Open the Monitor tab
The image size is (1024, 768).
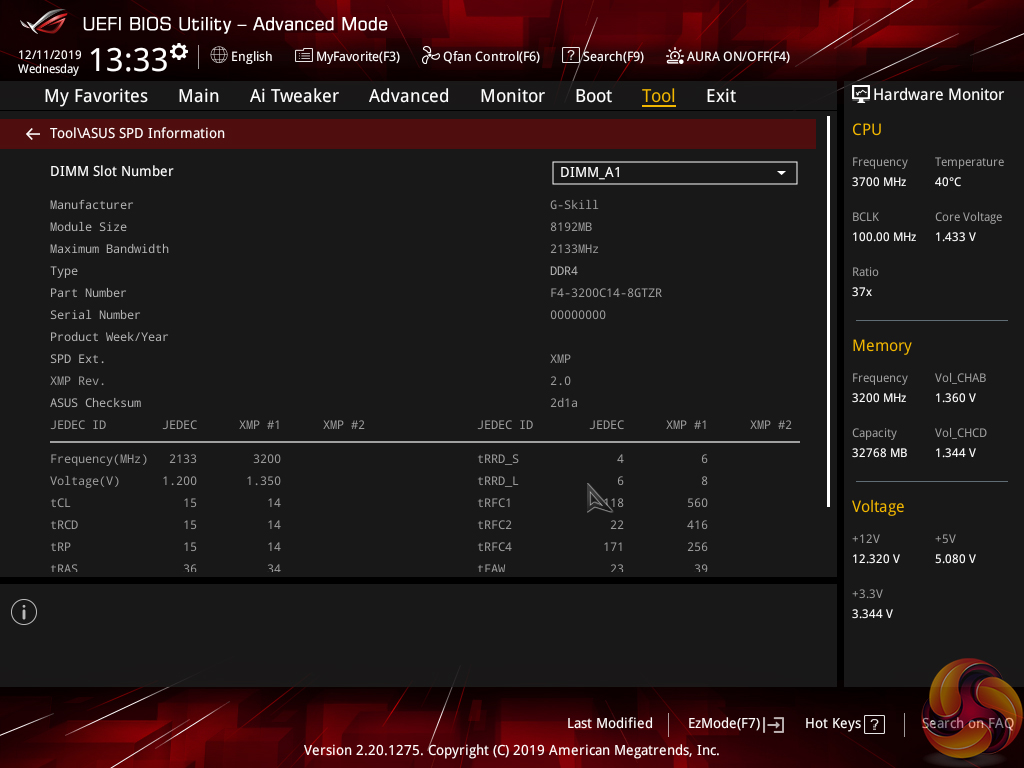(x=513, y=96)
